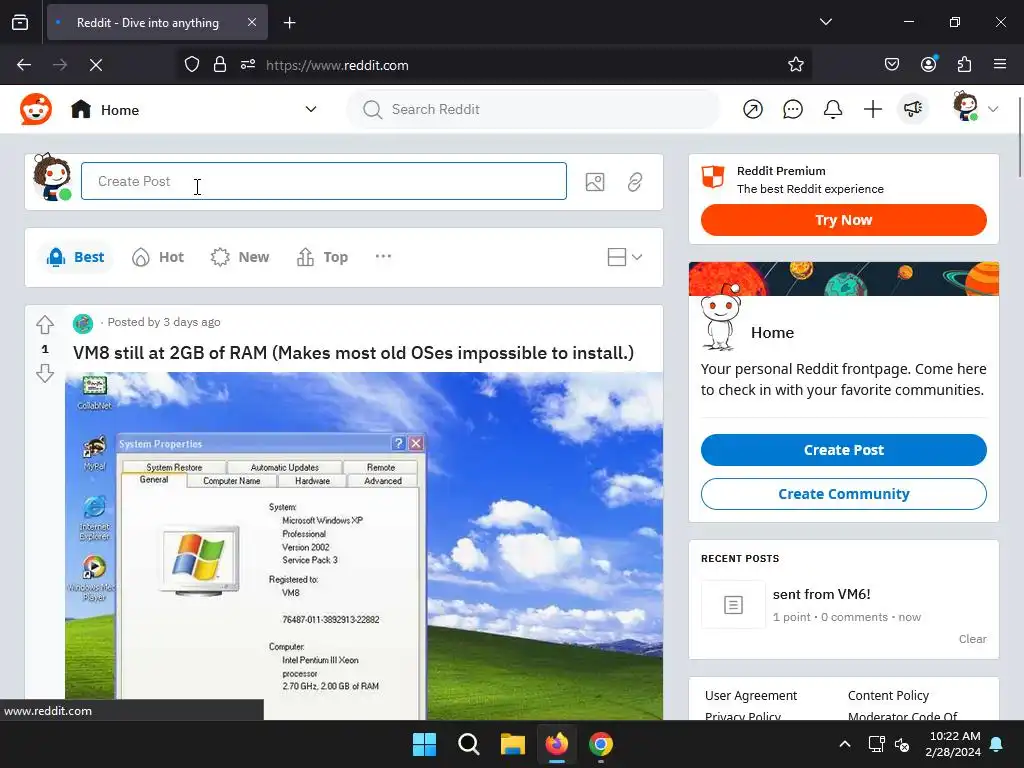The width and height of the screenshot is (1024, 768).
Task: Click the page vertical scrollbar
Action: 1019,137
